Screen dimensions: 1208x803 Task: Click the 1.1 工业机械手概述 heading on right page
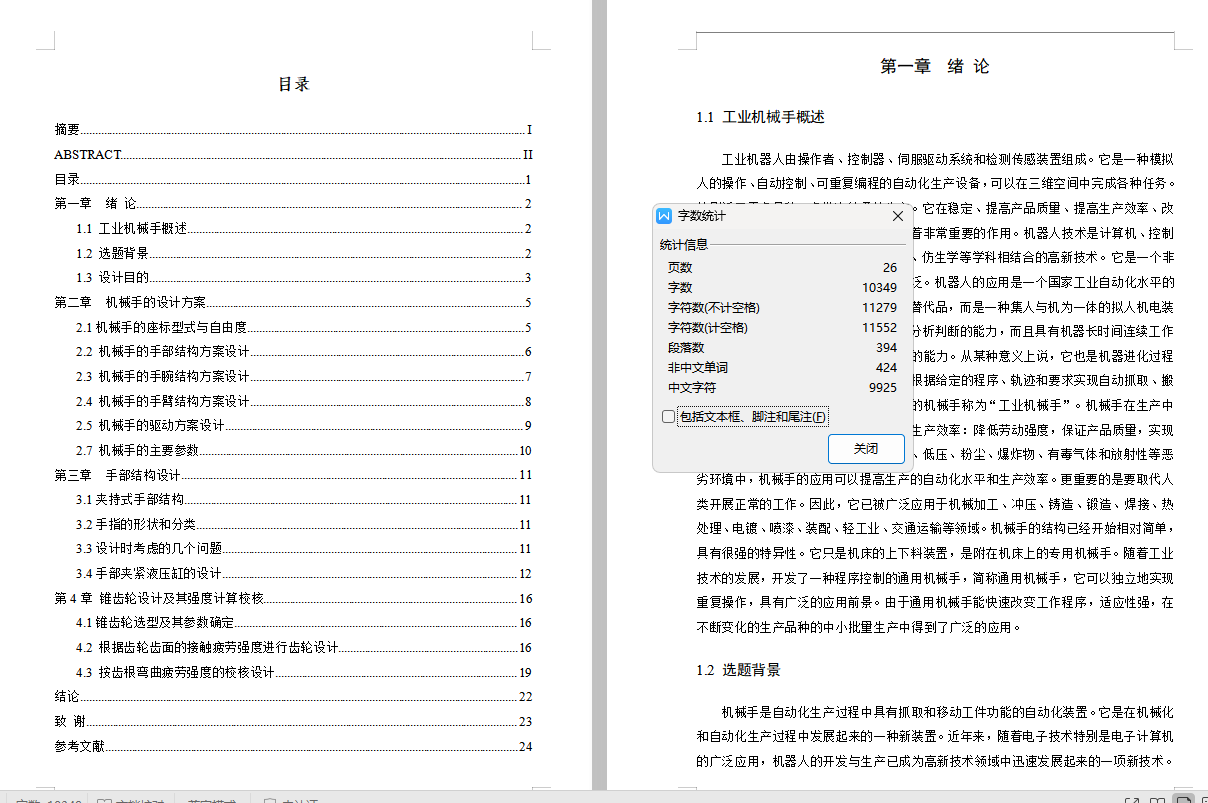tap(760, 118)
